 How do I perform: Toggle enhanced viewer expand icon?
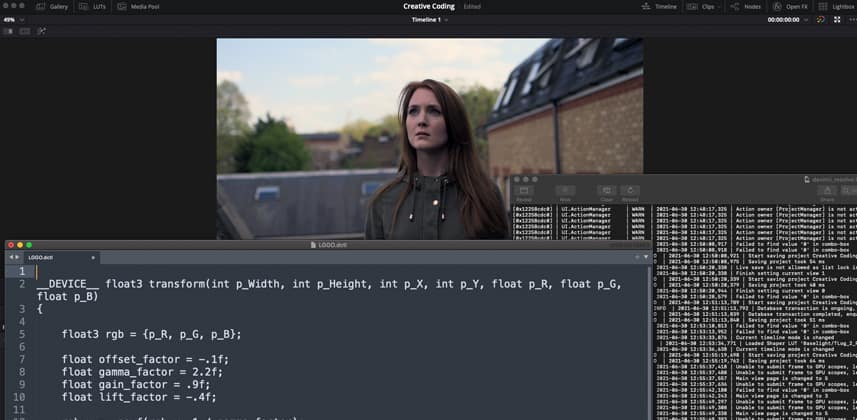click(x=837, y=20)
